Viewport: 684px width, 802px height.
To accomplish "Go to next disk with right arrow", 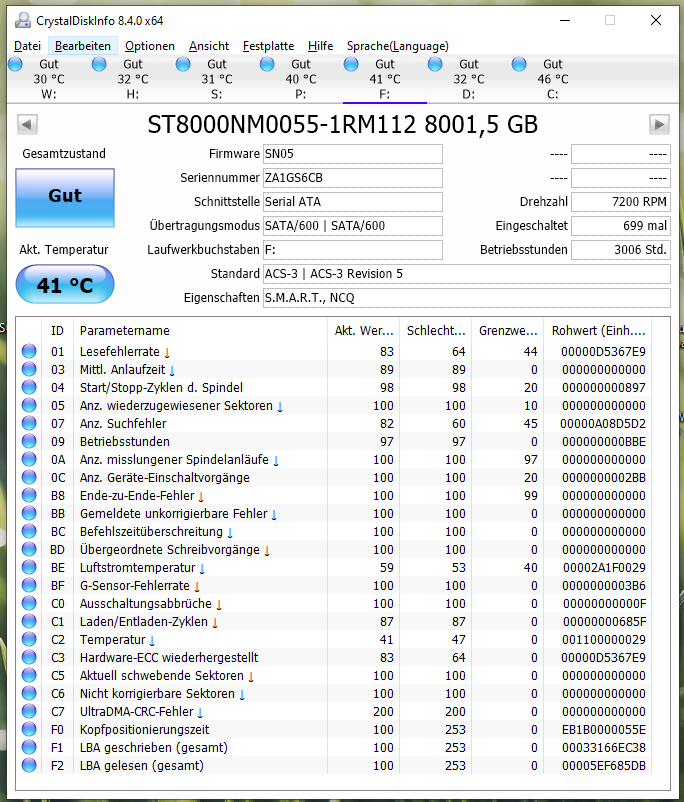I will 659,124.
